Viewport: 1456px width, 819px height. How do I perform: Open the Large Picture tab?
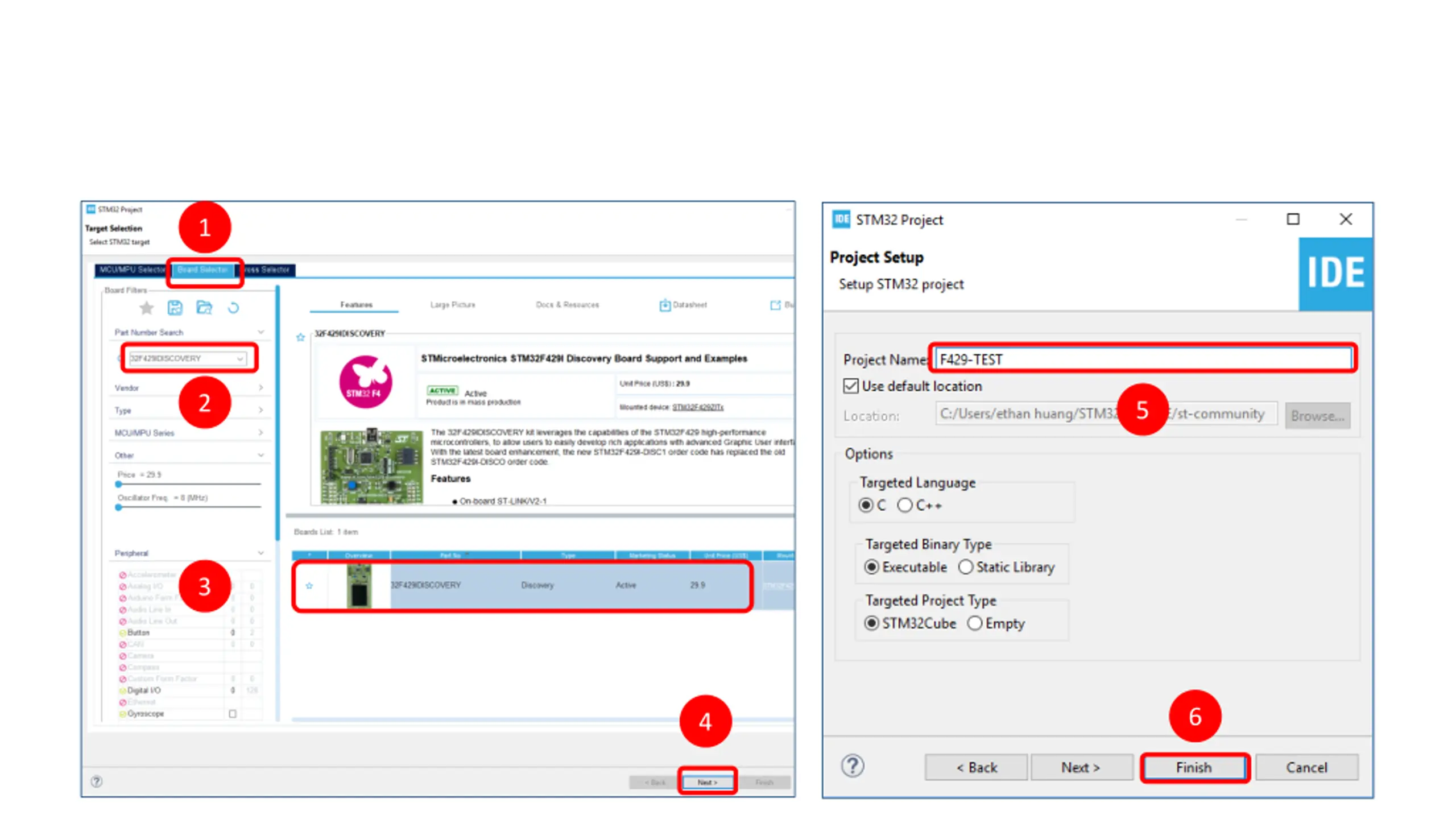point(453,305)
